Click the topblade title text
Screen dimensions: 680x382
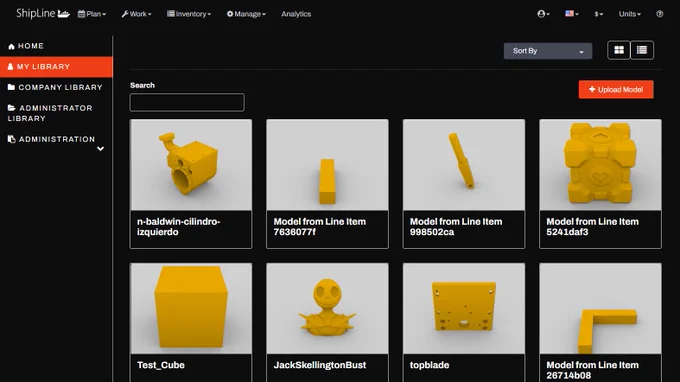[x=429, y=365]
